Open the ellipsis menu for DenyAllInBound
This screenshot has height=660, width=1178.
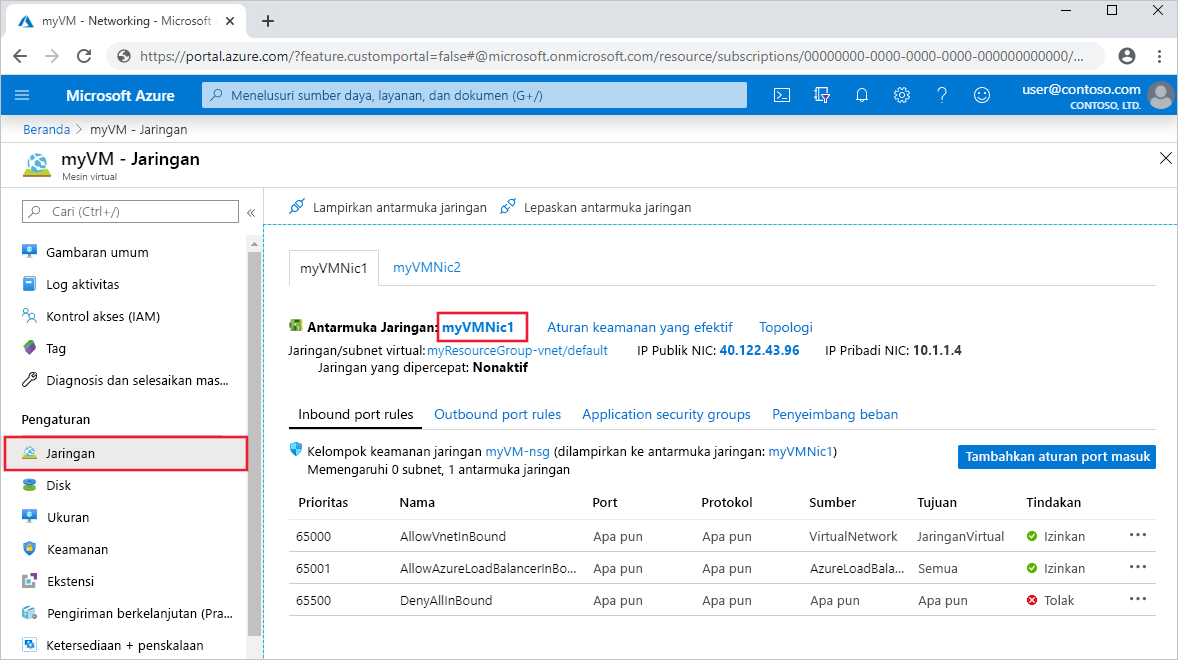click(x=1137, y=599)
